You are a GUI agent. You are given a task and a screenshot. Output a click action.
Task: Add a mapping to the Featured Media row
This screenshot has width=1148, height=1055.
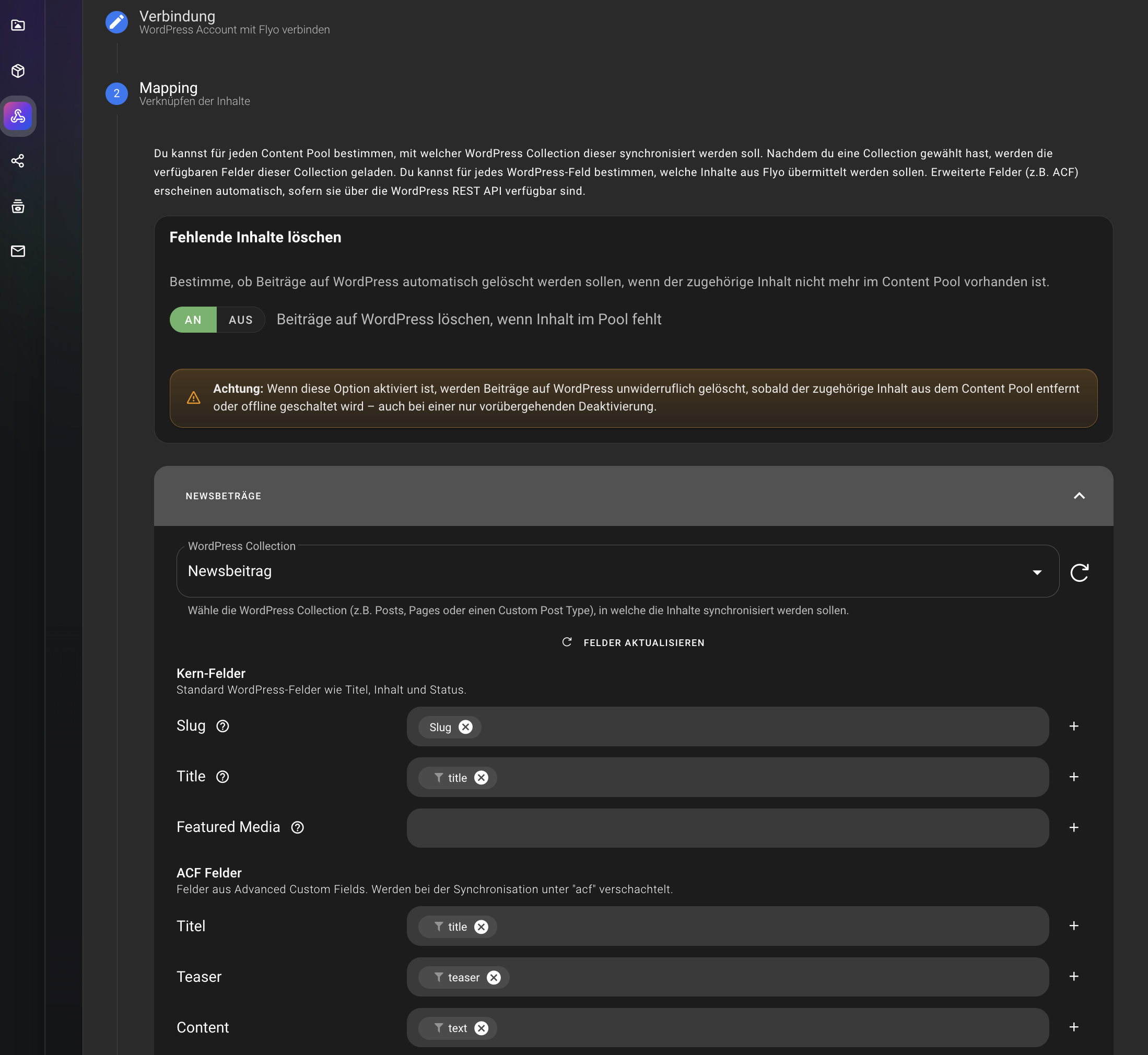pyautogui.click(x=1074, y=828)
